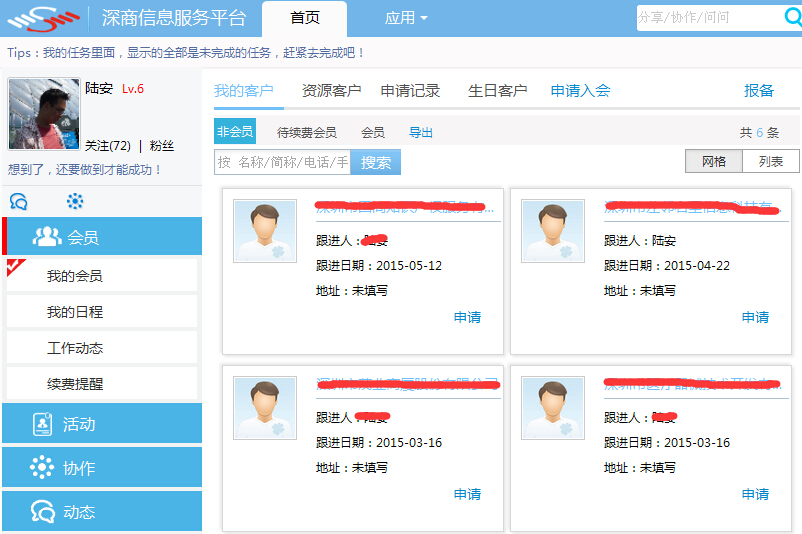Switch to the 资源客户 tab

(331, 91)
